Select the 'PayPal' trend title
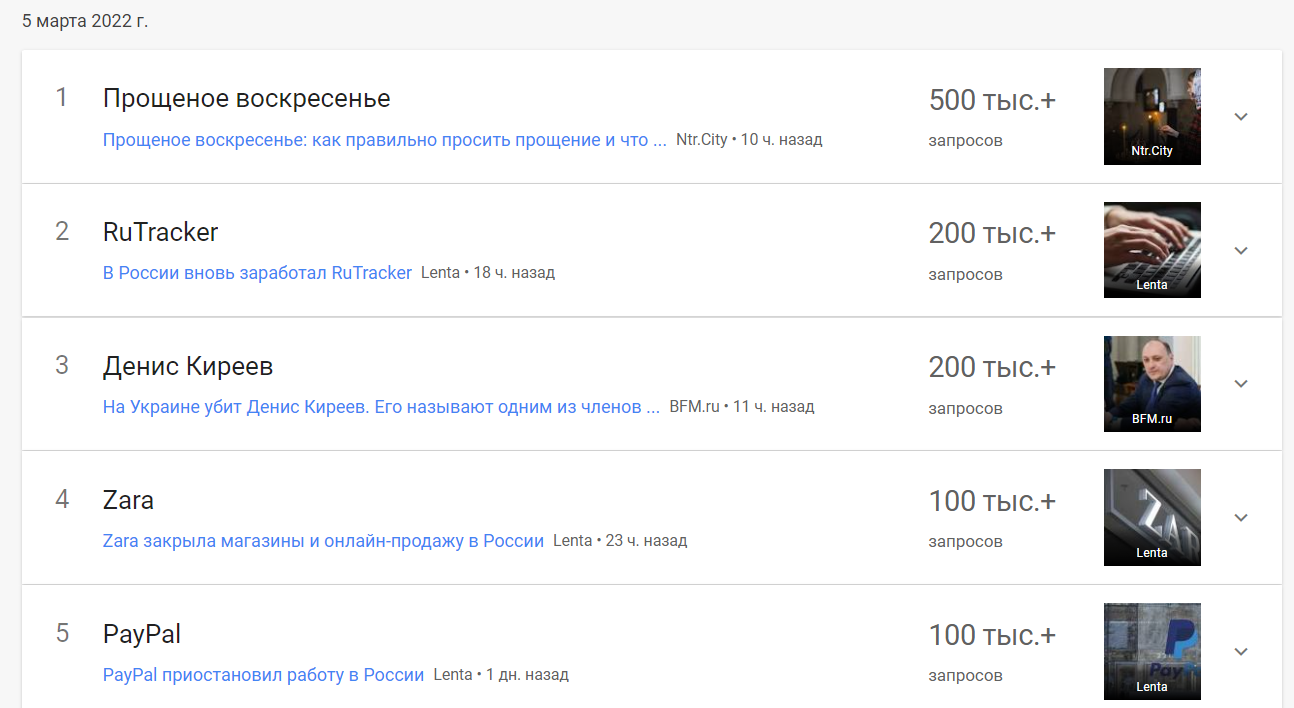Image resolution: width=1294 pixels, height=708 pixels. point(142,634)
